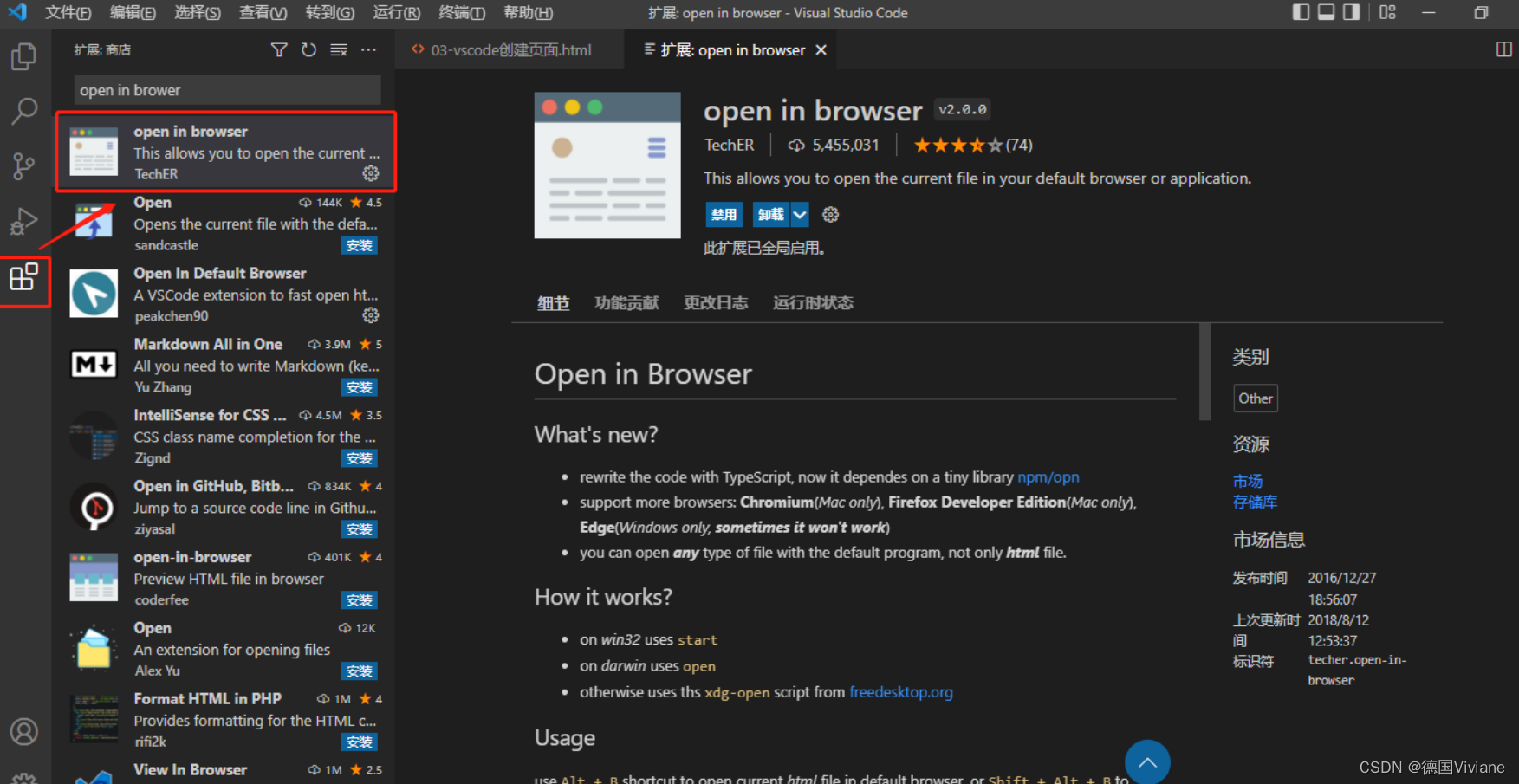Image resolution: width=1519 pixels, height=784 pixels.
Task: Select the 运行时状态 tab
Action: pyautogui.click(x=813, y=302)
